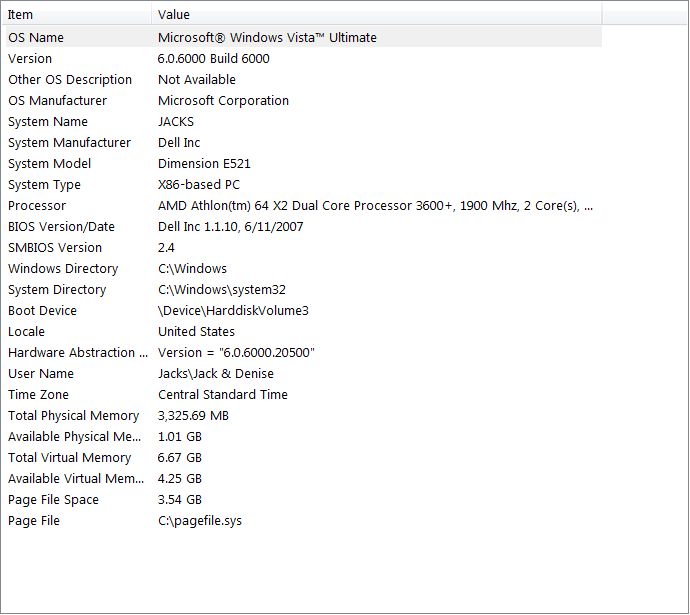Sort list by the Value column header
The height and width of the screenshot is (615, 690).
tap(377, 15)
